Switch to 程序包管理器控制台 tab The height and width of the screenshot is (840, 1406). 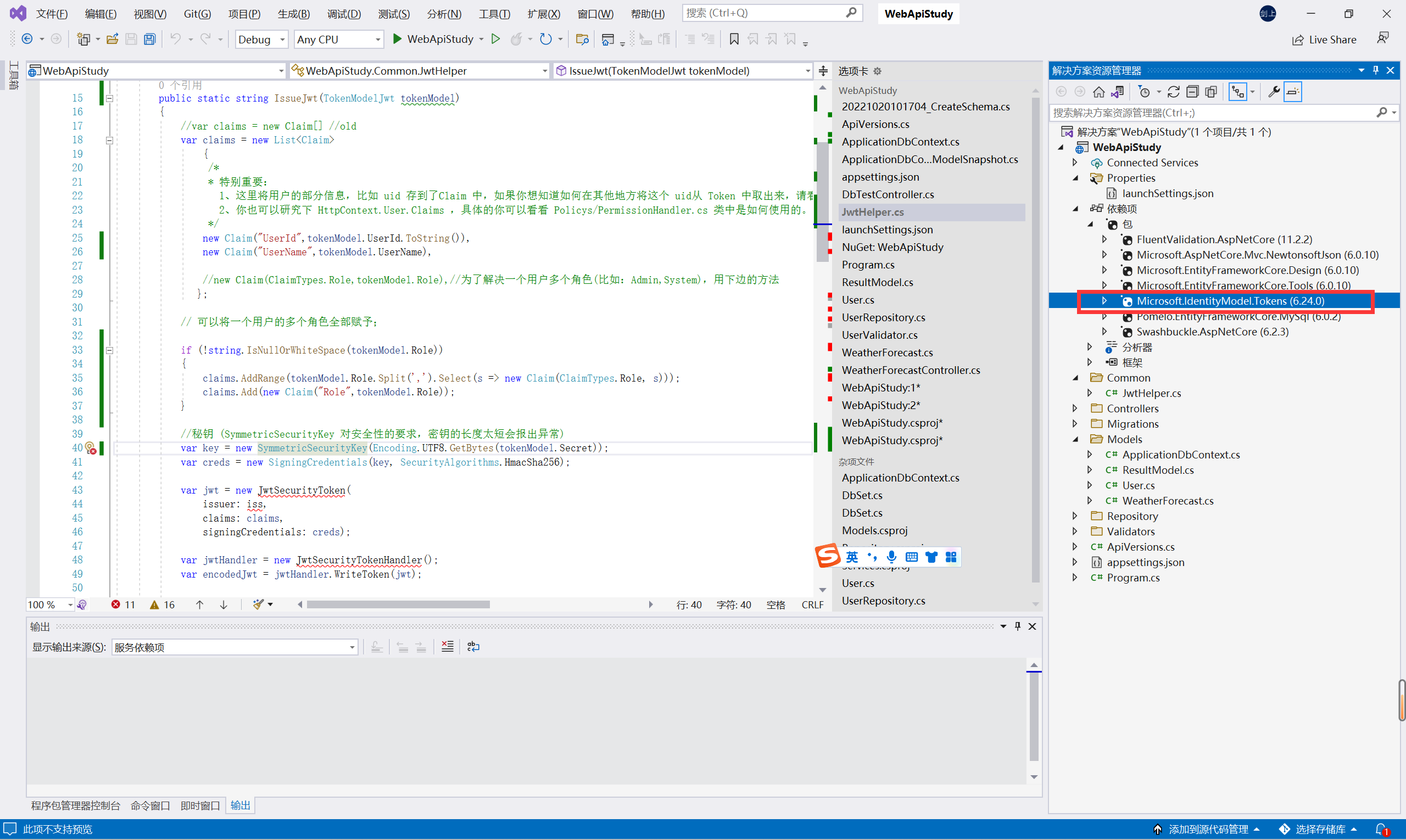[x=75, y=805]
